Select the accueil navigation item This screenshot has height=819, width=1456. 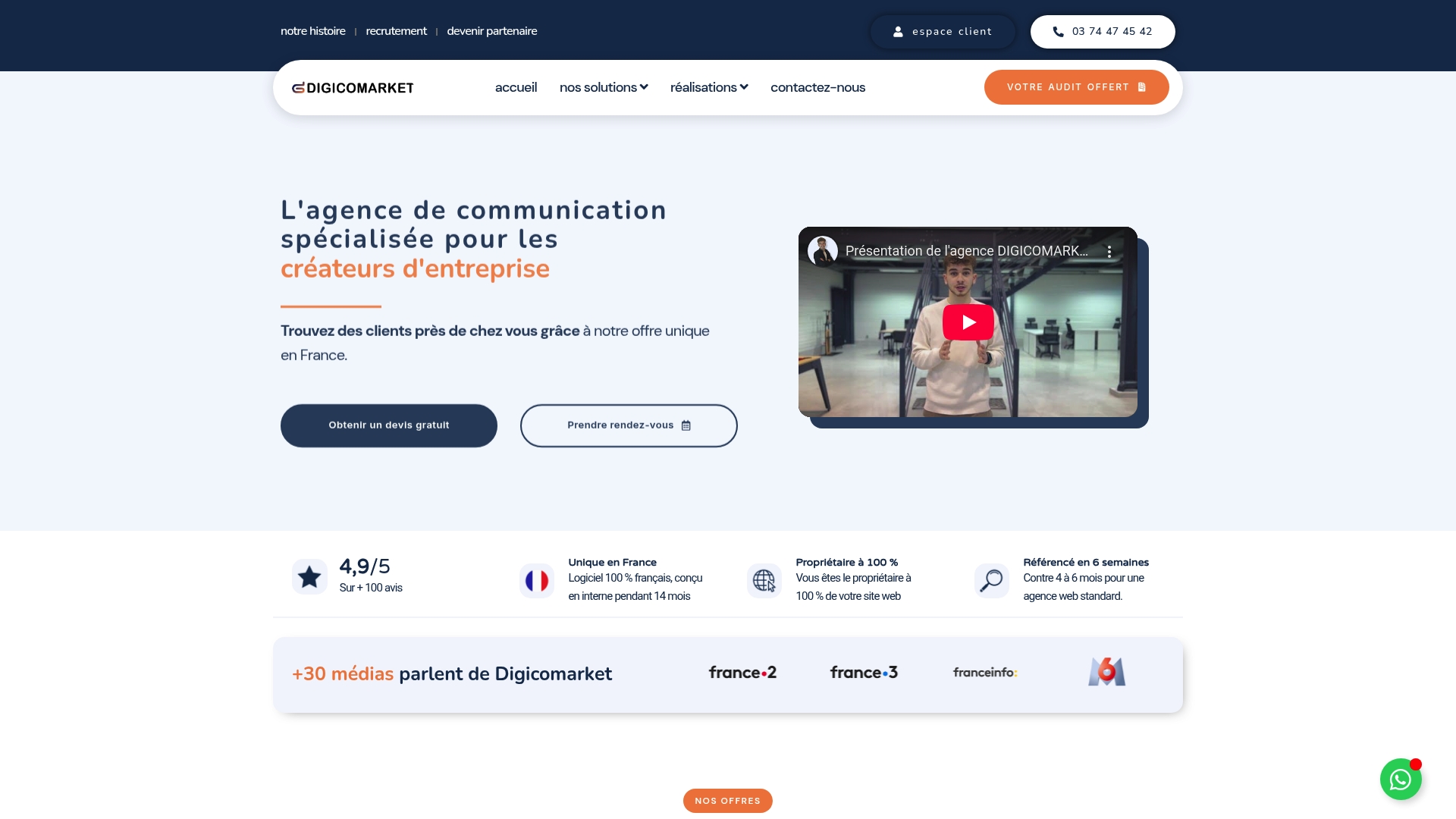click(x=516, y=87)
